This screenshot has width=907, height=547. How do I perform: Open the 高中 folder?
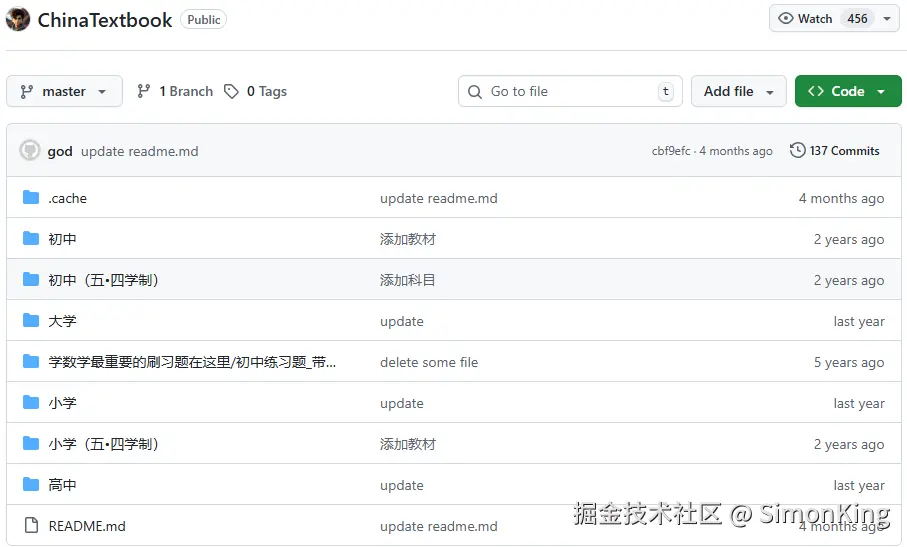(x=62, y=486)
